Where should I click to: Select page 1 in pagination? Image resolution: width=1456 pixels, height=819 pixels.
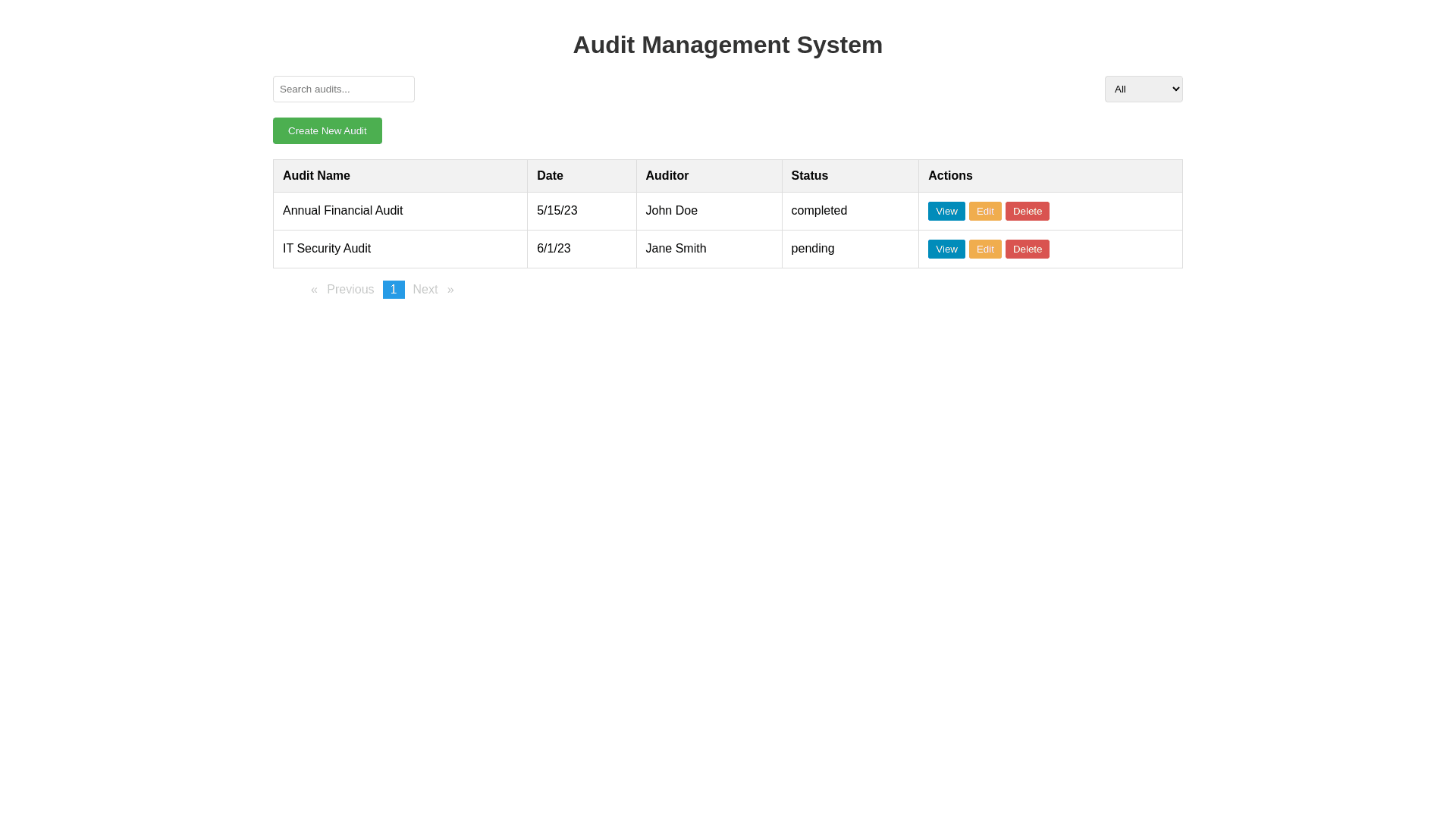[394, 290]
